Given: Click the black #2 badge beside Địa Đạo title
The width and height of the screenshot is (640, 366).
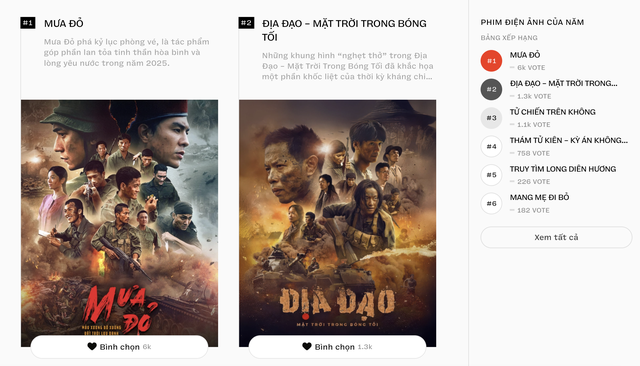Looking at the screenshot, I should pos(246,23).
